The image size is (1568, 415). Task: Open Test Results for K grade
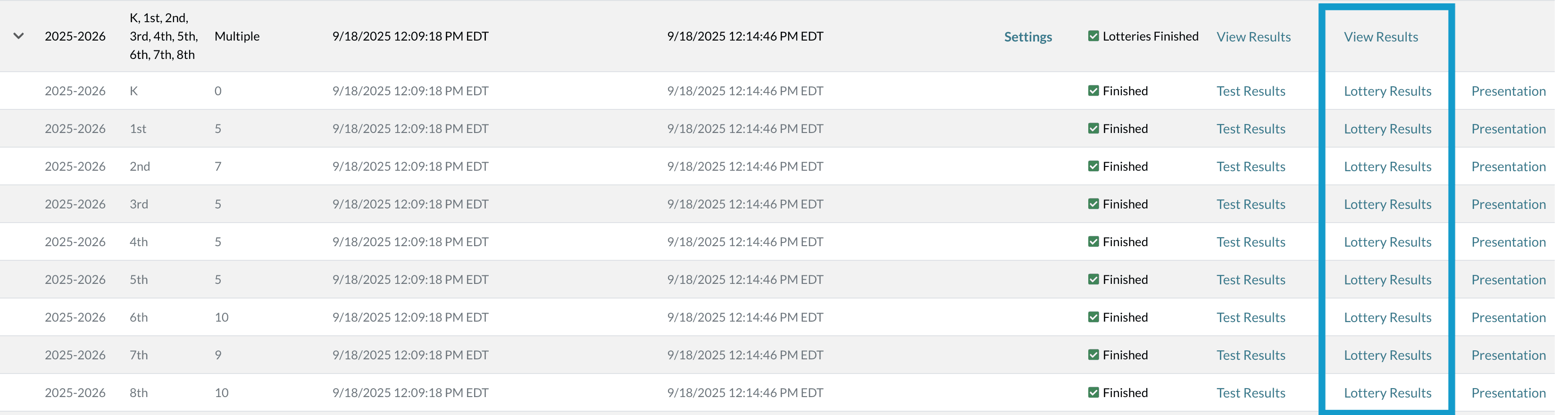pyautogui.click(x=1250, y=91)
